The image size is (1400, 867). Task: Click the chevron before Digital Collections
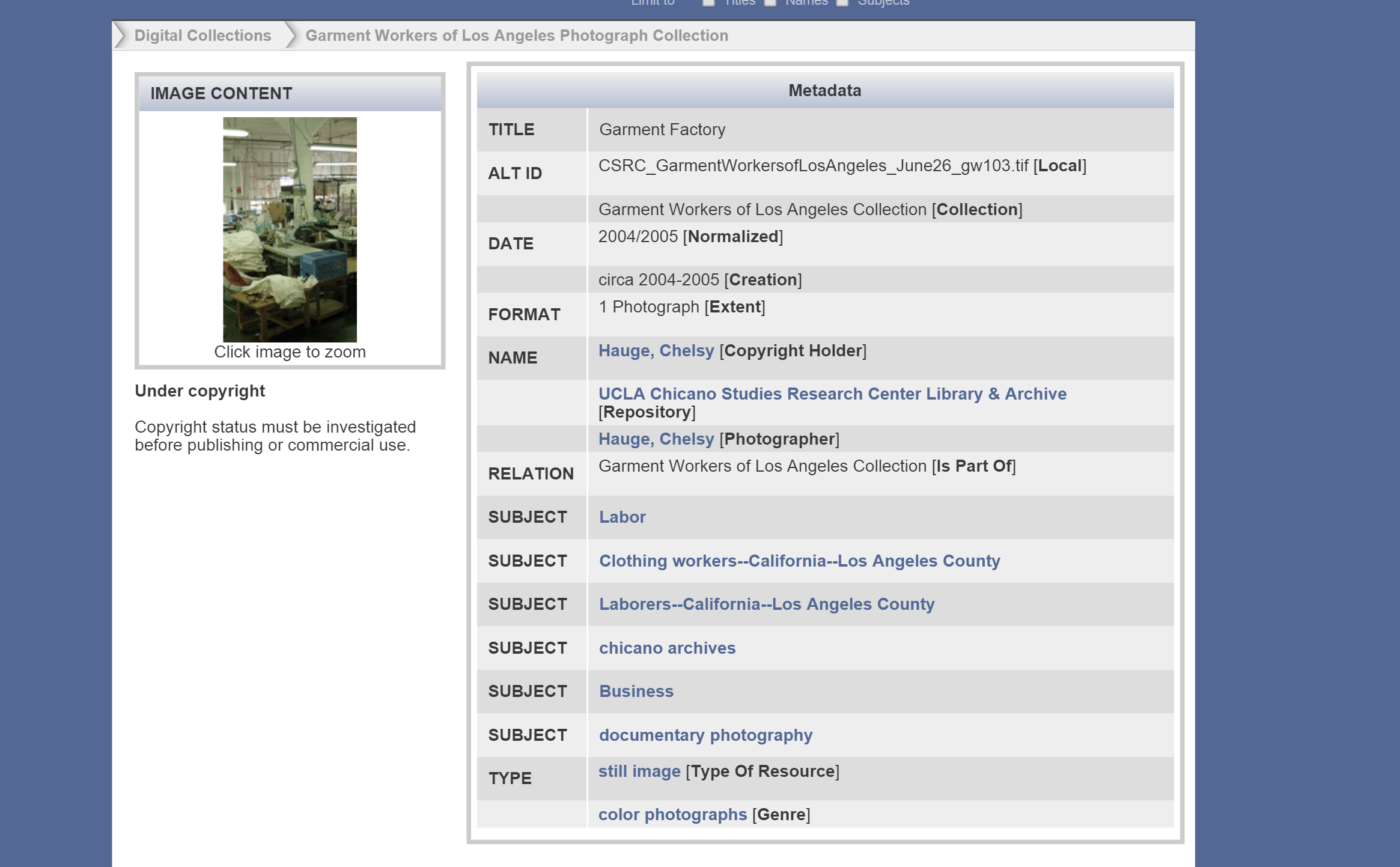120,35
